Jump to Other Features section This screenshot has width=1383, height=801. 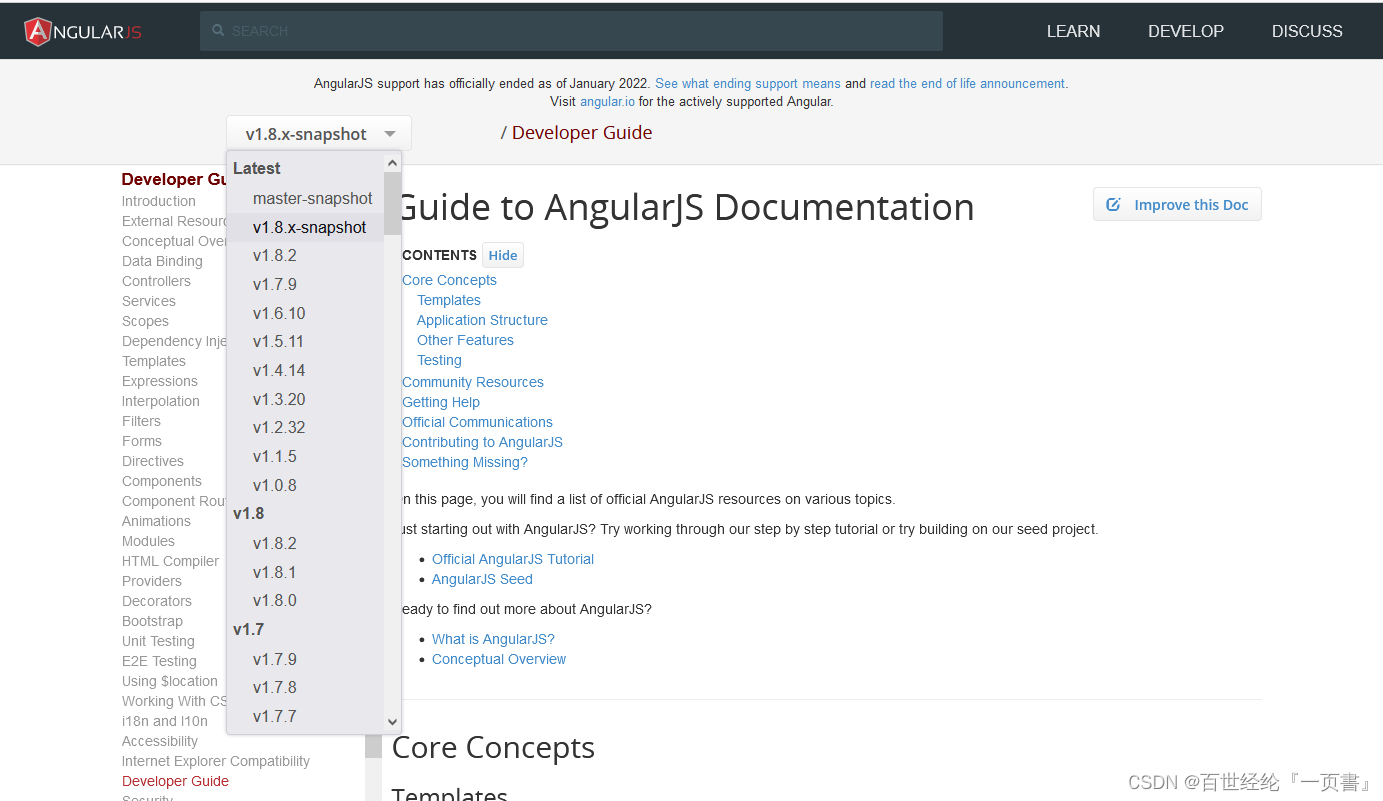[x=465, y=340]
